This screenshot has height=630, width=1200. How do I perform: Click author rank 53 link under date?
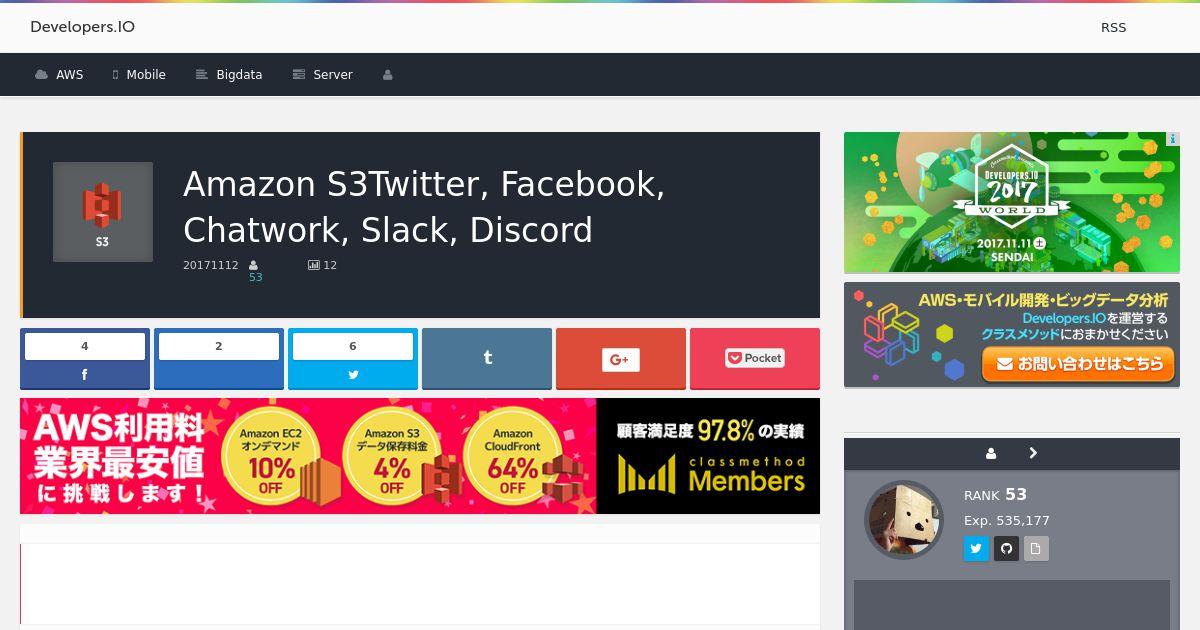(256, 277)
